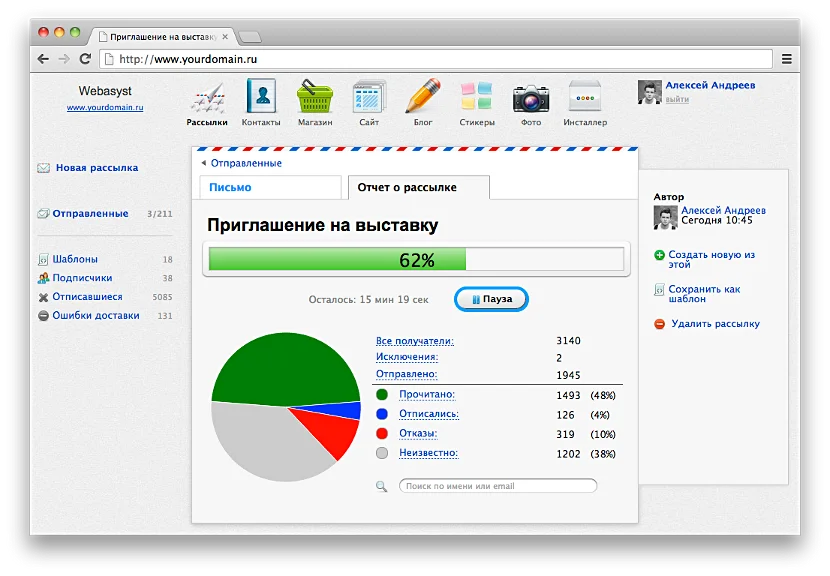Click the browser reload icon
Viewport: 830px width, 576px height.
tap(85, 59)
